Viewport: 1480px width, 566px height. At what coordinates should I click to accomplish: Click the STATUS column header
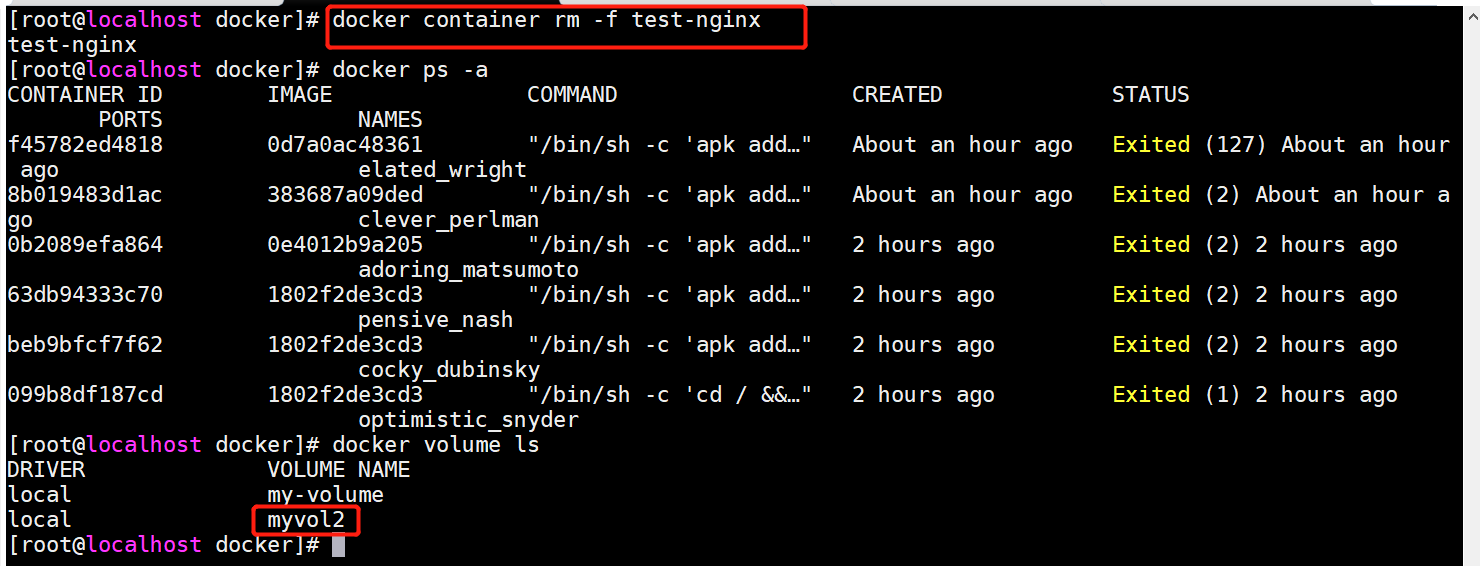1151,95
